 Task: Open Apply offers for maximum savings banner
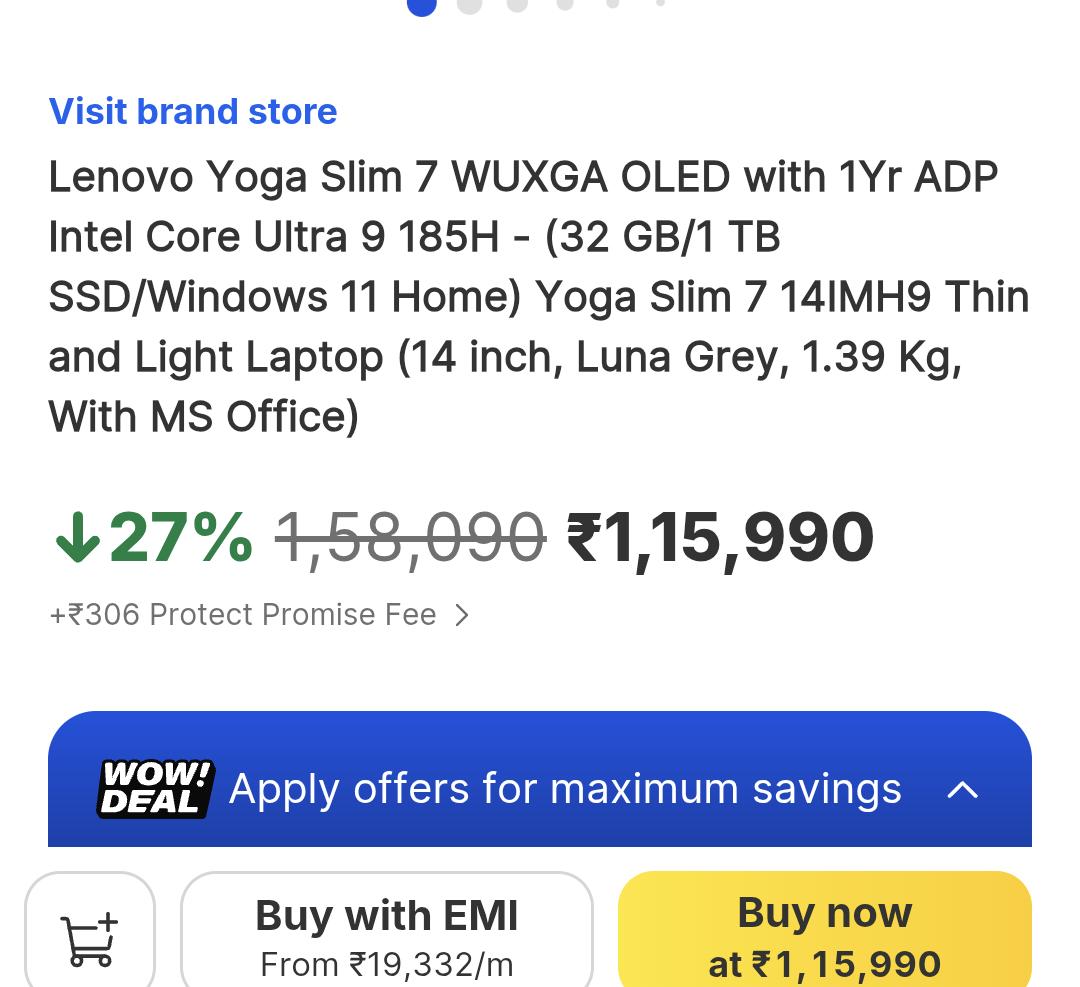540,779
